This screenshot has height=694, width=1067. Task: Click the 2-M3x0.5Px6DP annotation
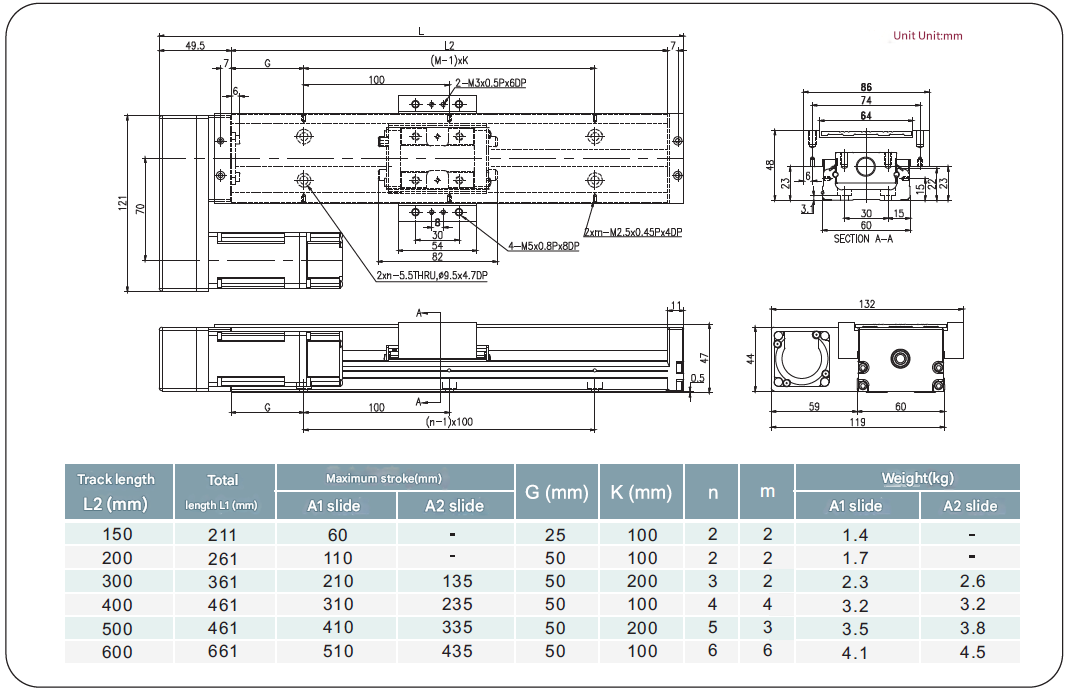tap(490, 83)
